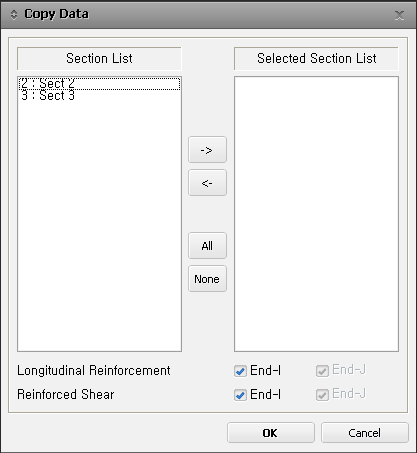Select '2 : Sect 2' in Section List
417x453 pixels.
(99, 83)
